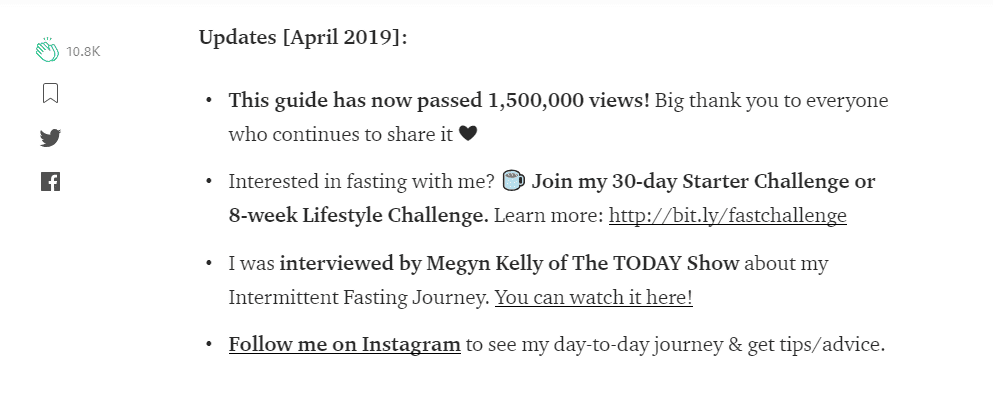Click the black heart emoji after 'share it'
993x398 pixels.
(x=467, y=134)
